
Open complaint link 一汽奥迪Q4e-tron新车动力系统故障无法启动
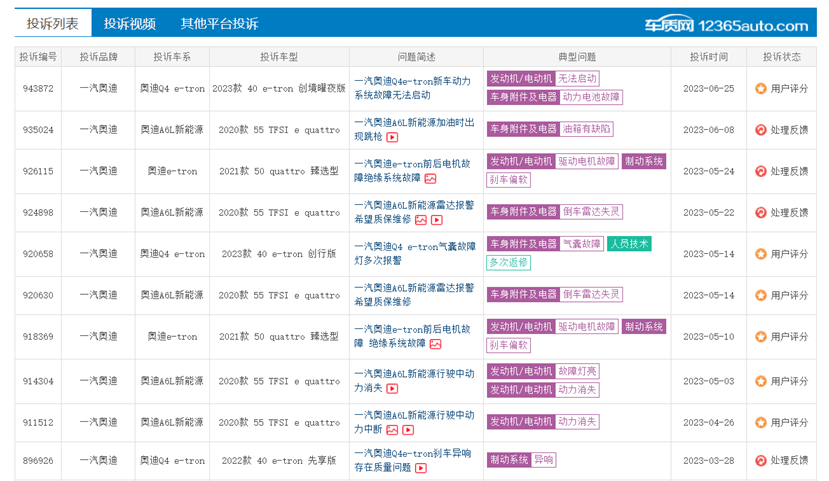click(412, 88)
